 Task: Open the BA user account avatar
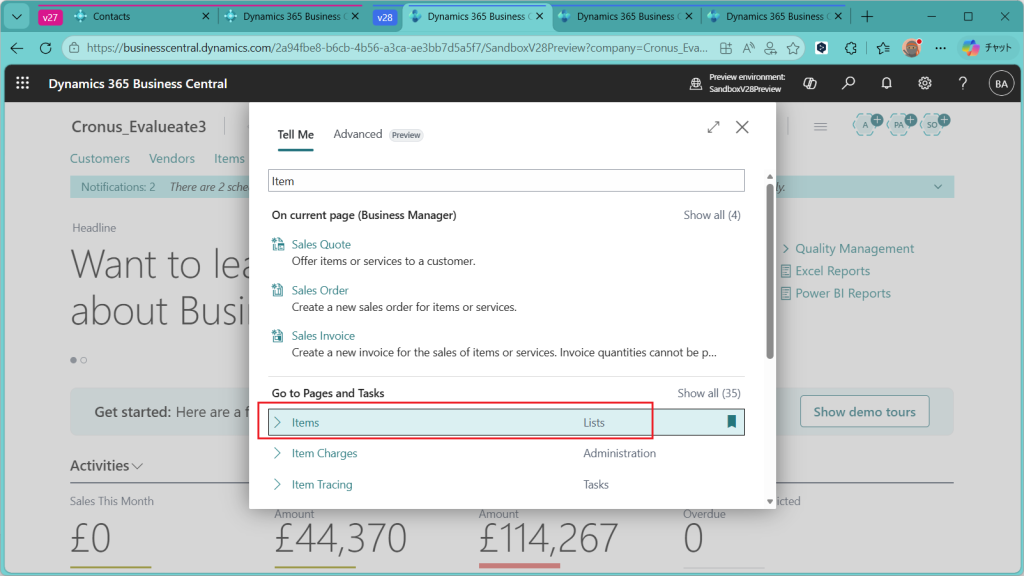pos(1000,84)
